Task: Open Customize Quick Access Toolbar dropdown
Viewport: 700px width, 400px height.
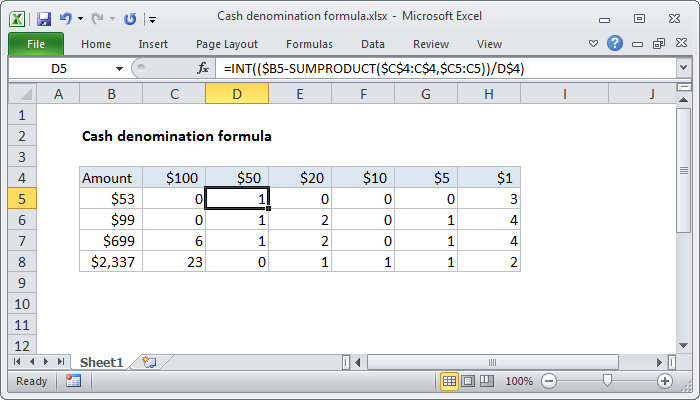Action: coord(152,19)
